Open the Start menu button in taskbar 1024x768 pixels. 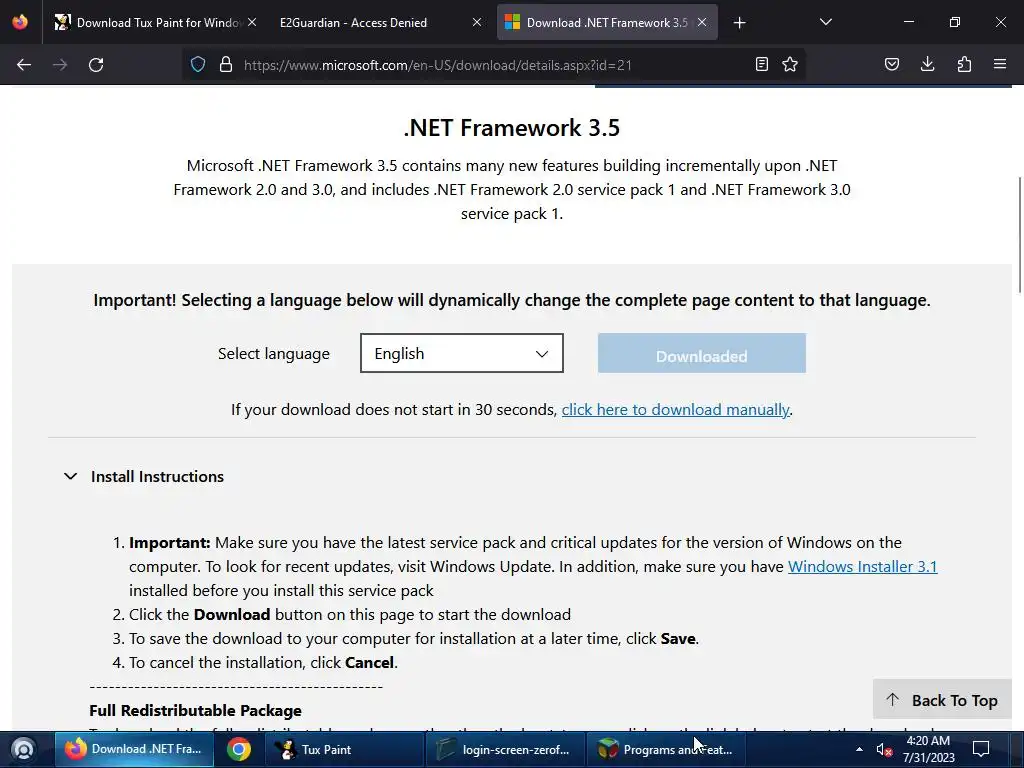(x=23, y=749)
